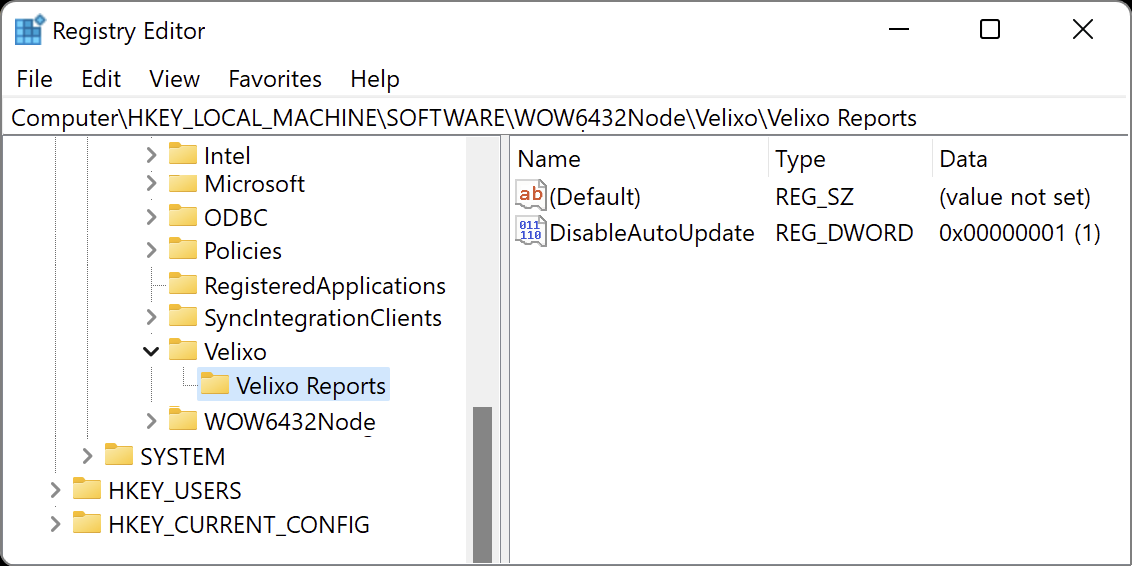Screen dimensions: 1132x566
Task: Select the HKEY_USERS label
Action: (x=175, y=491)
